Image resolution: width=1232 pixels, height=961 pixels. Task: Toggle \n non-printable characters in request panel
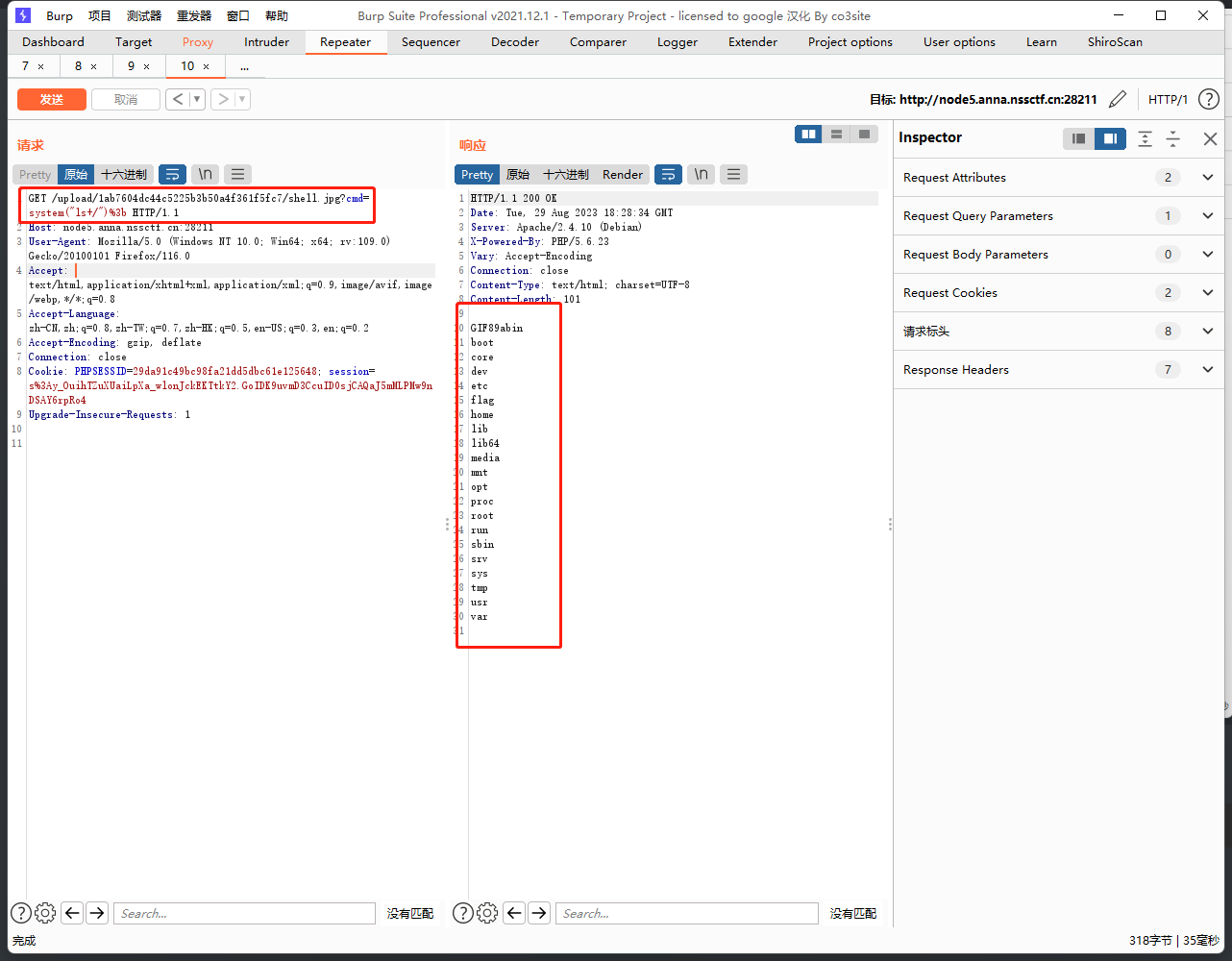[205, 174]
